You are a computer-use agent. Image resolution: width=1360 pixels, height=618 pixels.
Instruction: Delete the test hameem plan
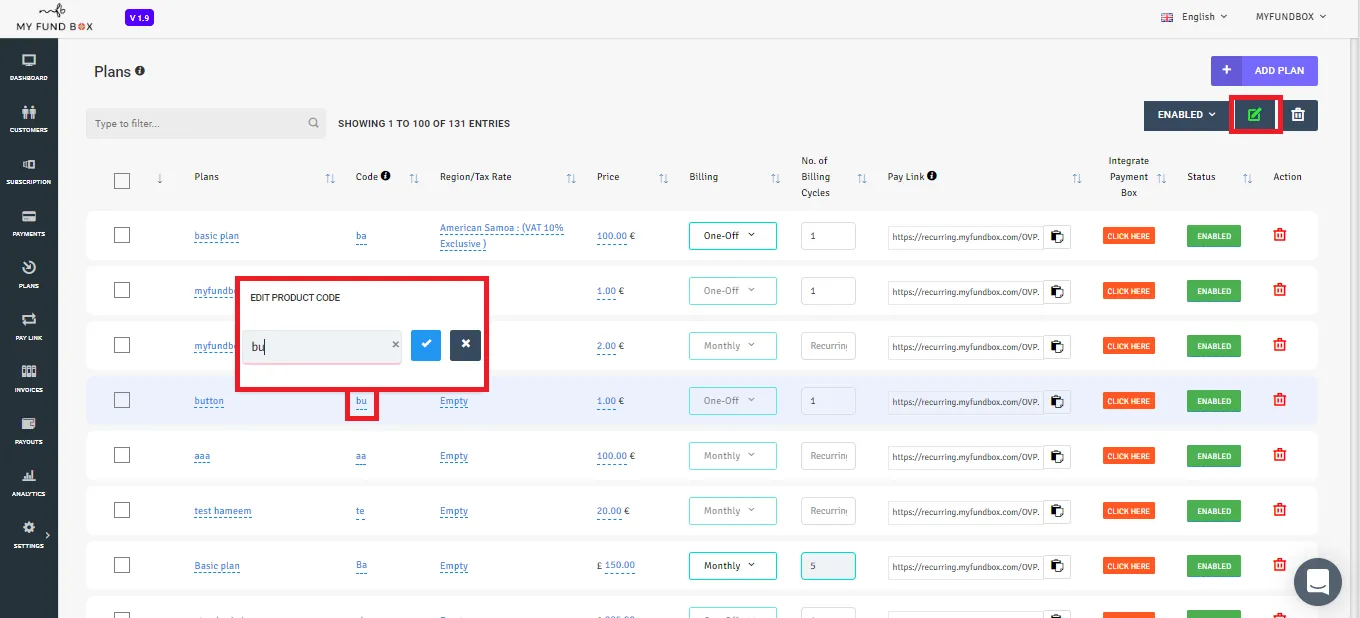[1279, 510]
